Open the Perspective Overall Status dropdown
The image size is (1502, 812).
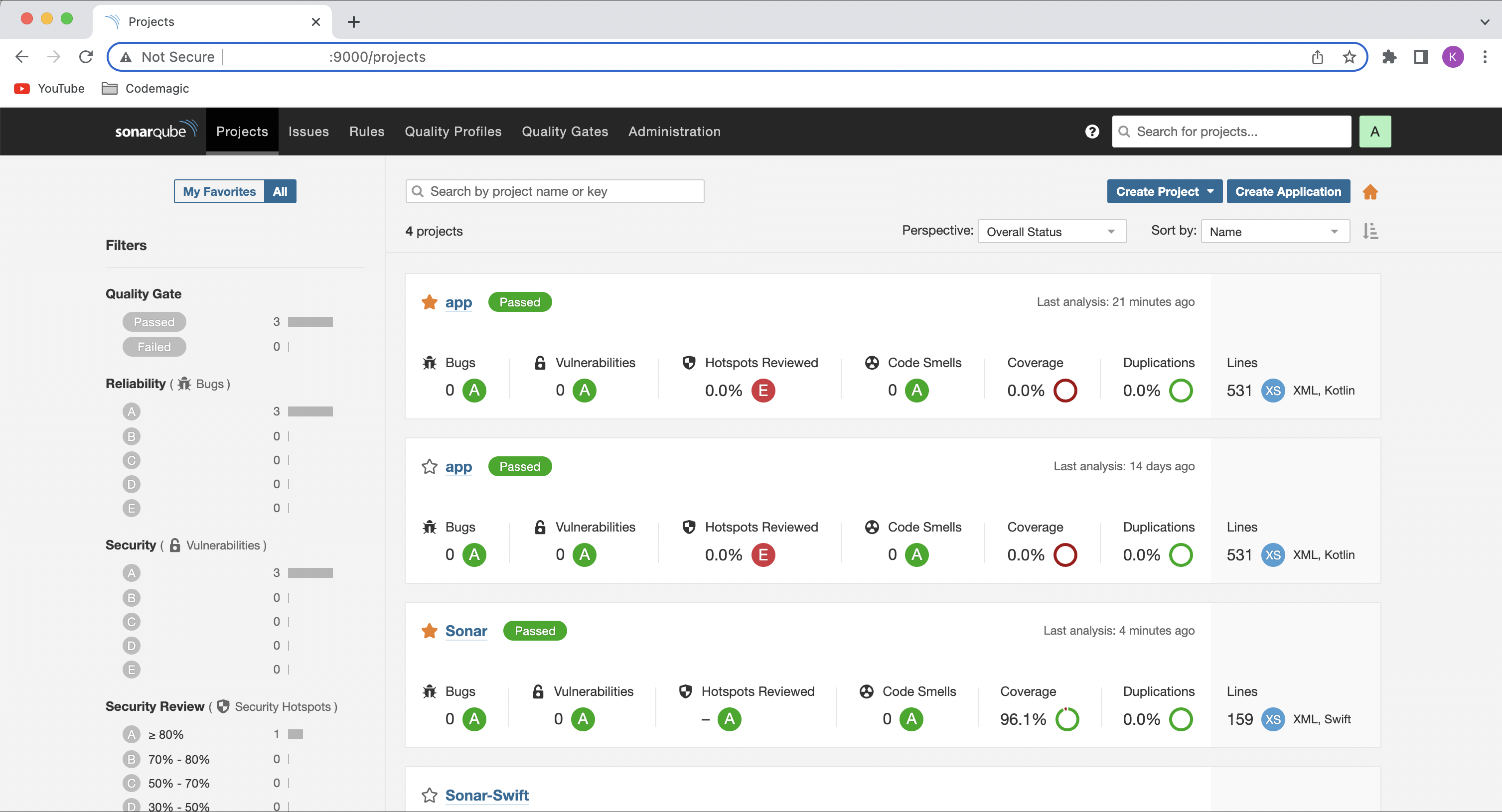coord(1051,232)
